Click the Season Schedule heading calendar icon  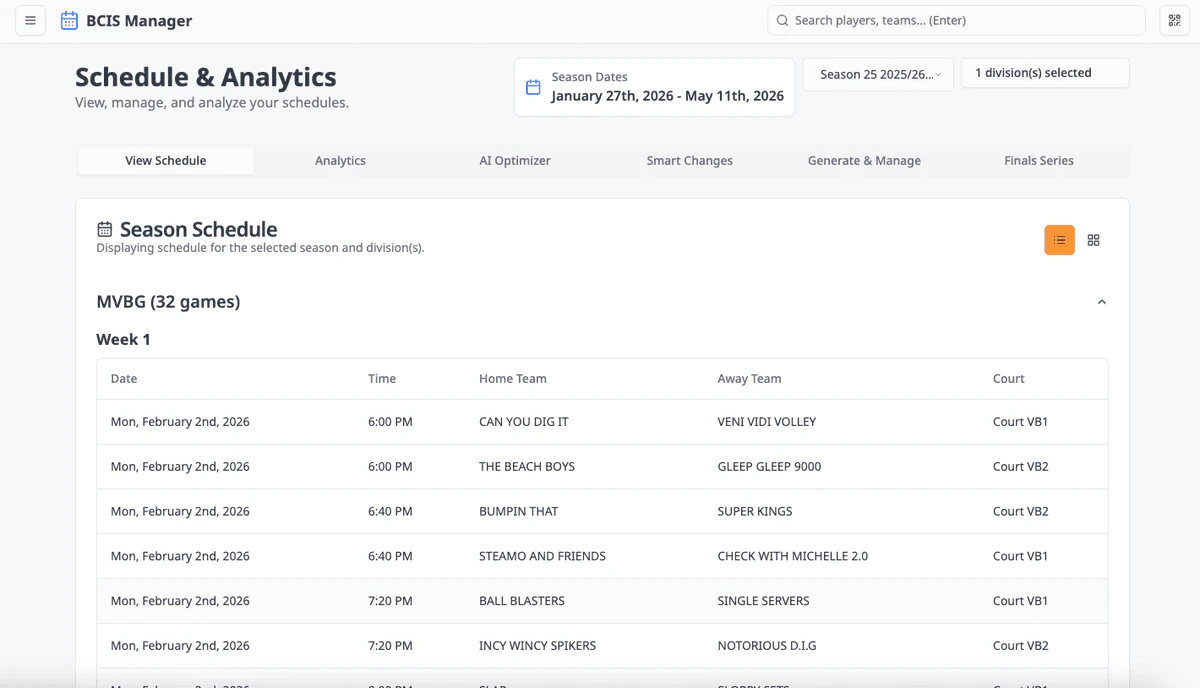(x=105, y=230)
